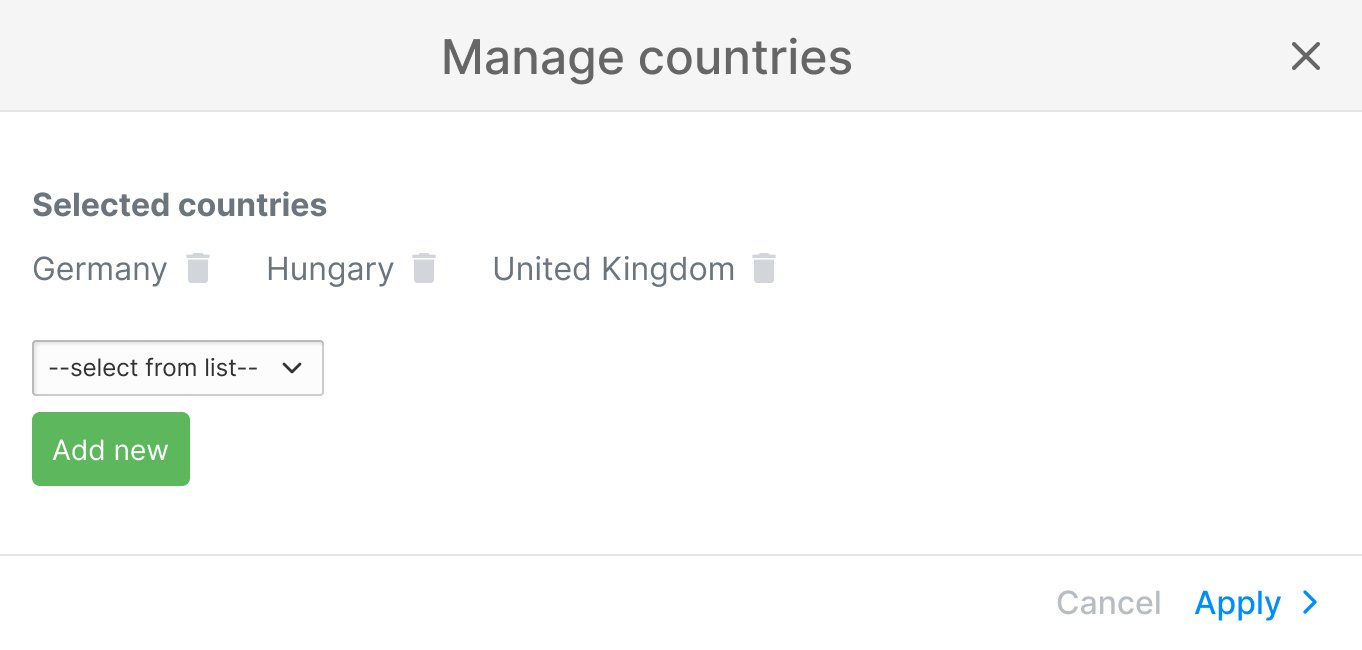
Task: Click the Manage countries title text
Action: tap(647, 57)
